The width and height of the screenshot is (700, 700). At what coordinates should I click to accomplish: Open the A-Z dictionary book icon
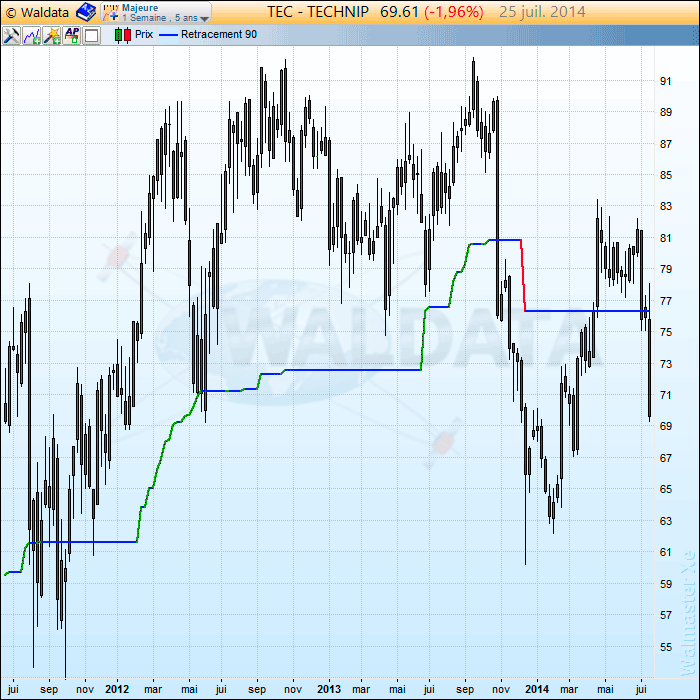pyautogui.click(x=86, y=12)
